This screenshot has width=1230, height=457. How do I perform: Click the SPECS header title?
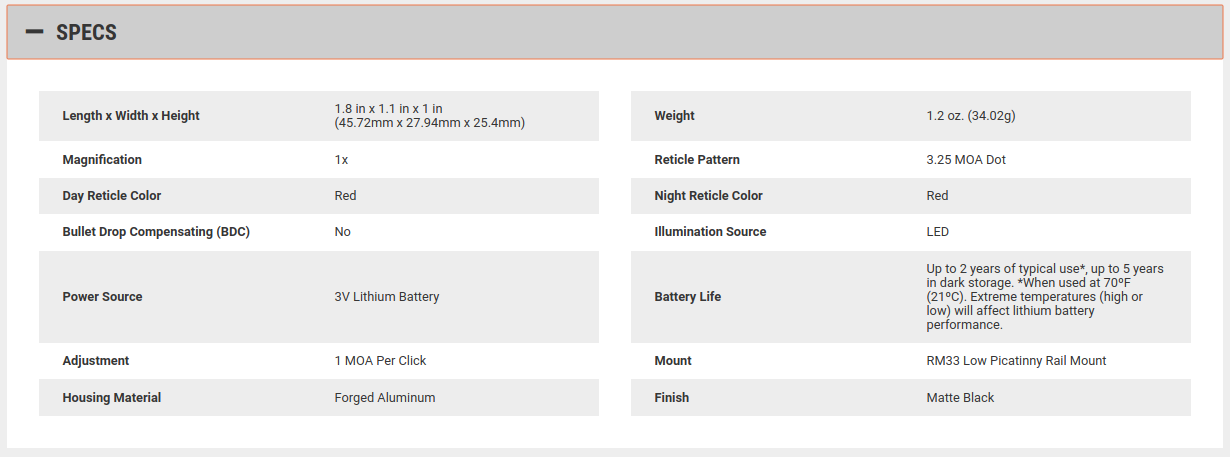pyautogui.click(x=86, y=32)
